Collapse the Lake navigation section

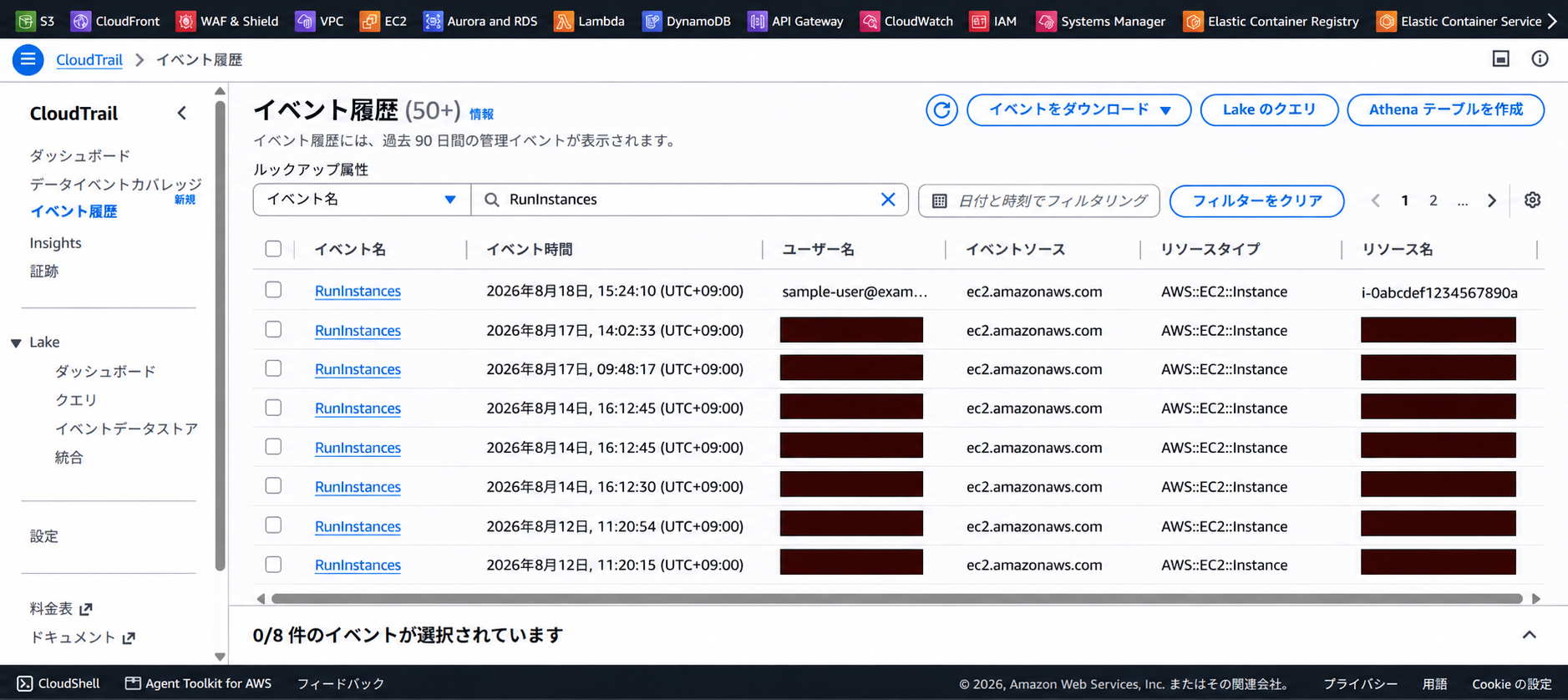(16, 342)
